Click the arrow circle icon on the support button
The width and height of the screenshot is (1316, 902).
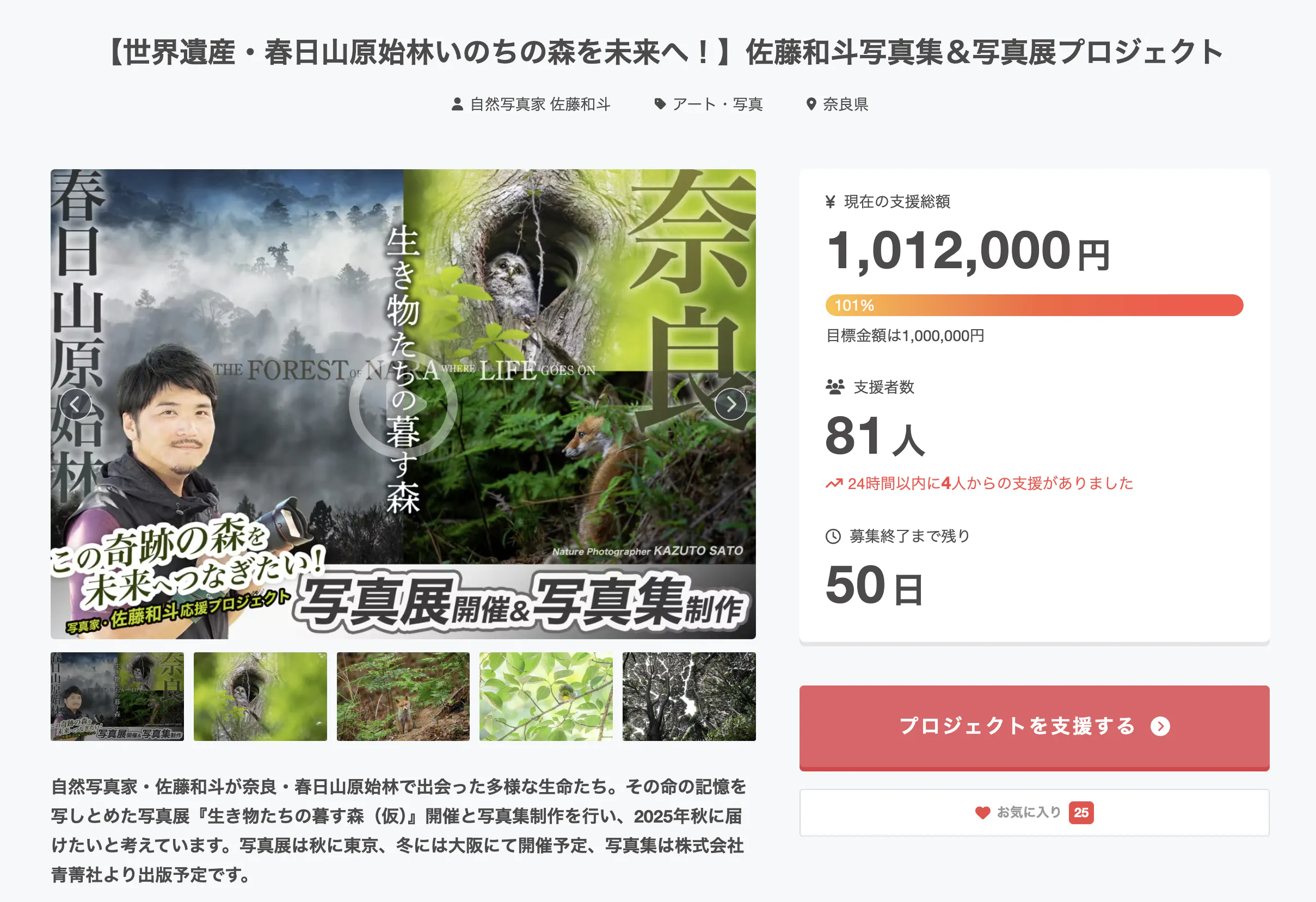[x=1160, y=726]
